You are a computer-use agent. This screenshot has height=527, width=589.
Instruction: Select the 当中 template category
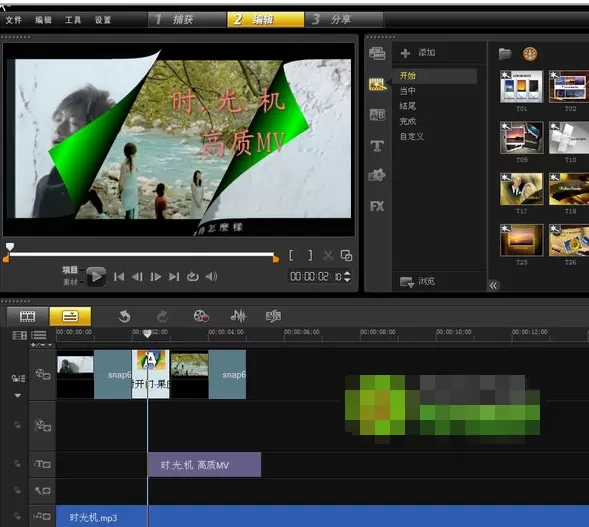pyautogui.click(x=408, y=91)
